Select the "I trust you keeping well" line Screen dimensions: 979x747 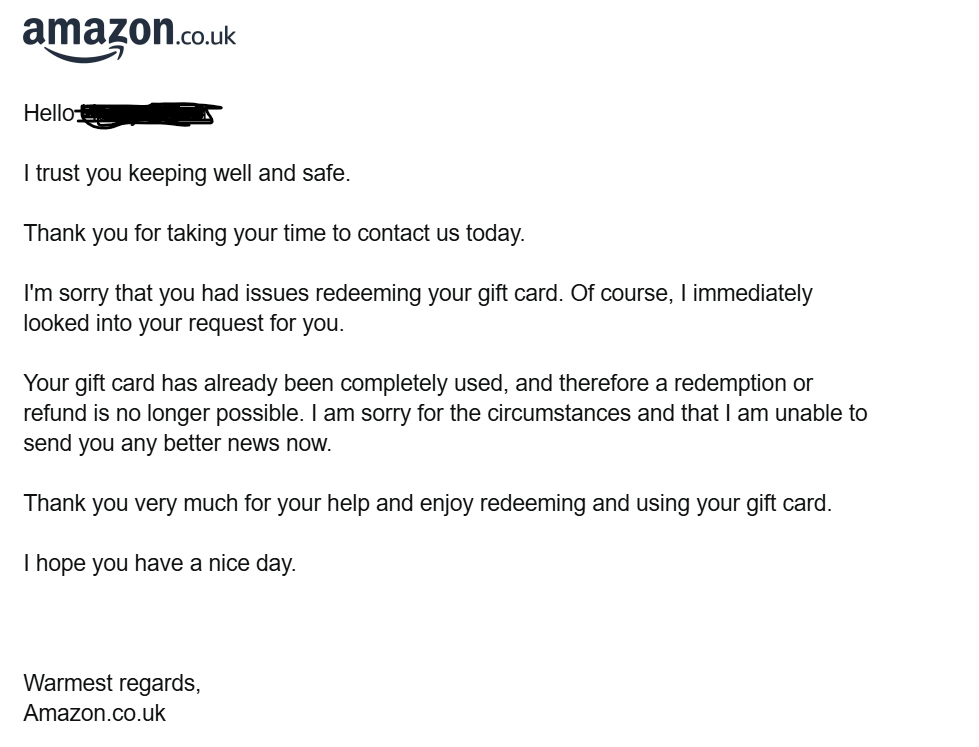187,174
